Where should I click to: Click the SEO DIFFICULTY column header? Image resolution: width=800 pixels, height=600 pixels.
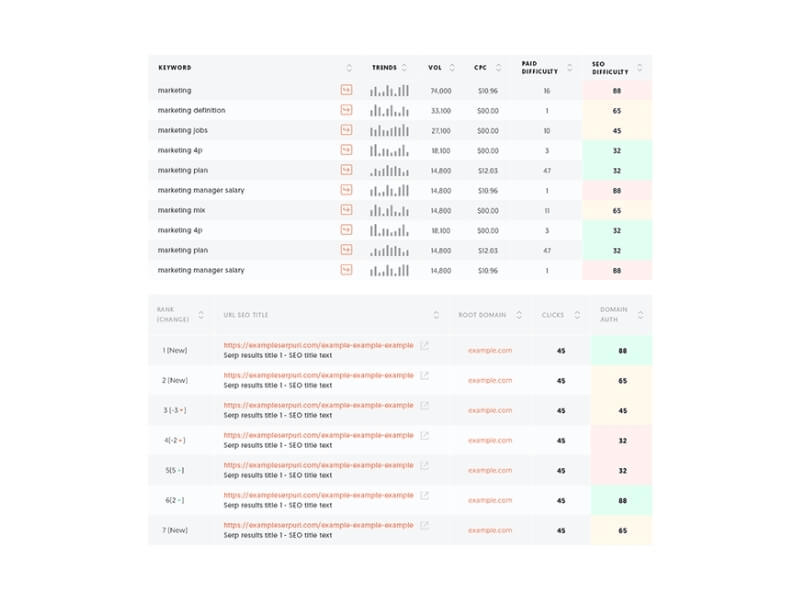[x=610, y=68]
